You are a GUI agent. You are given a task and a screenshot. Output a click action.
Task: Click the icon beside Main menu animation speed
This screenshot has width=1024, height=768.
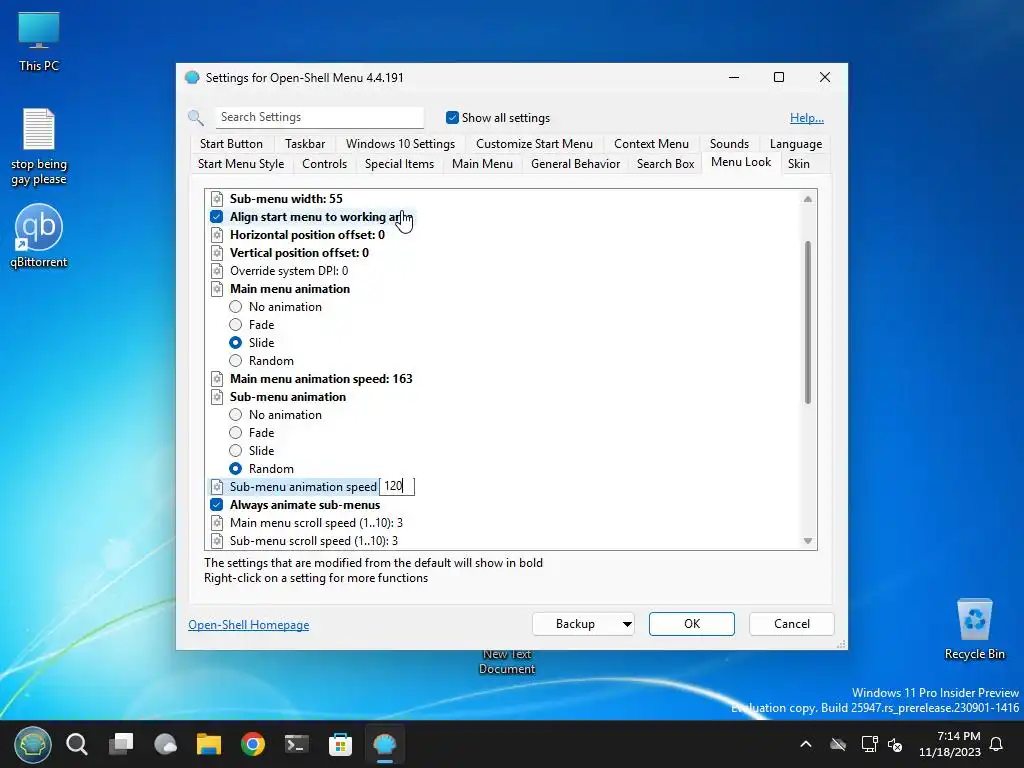click(217, 379)
